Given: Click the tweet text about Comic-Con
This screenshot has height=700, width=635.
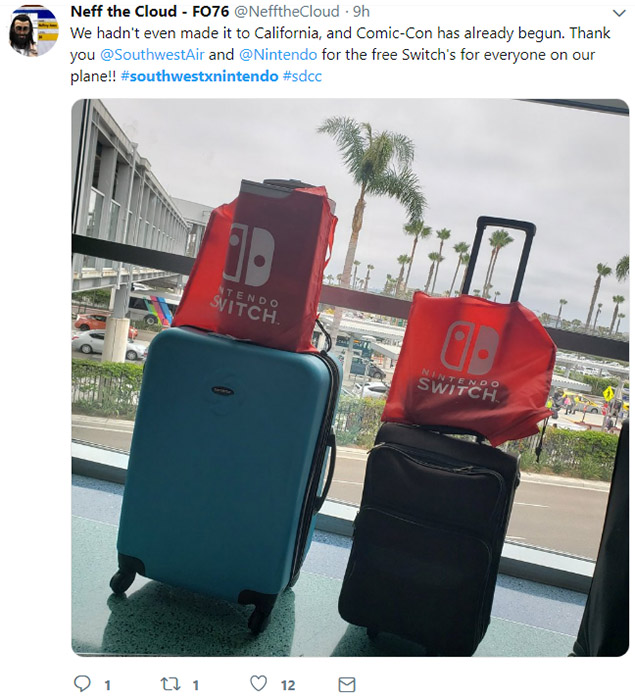Looking at the screenshot, I should point(340,54).
